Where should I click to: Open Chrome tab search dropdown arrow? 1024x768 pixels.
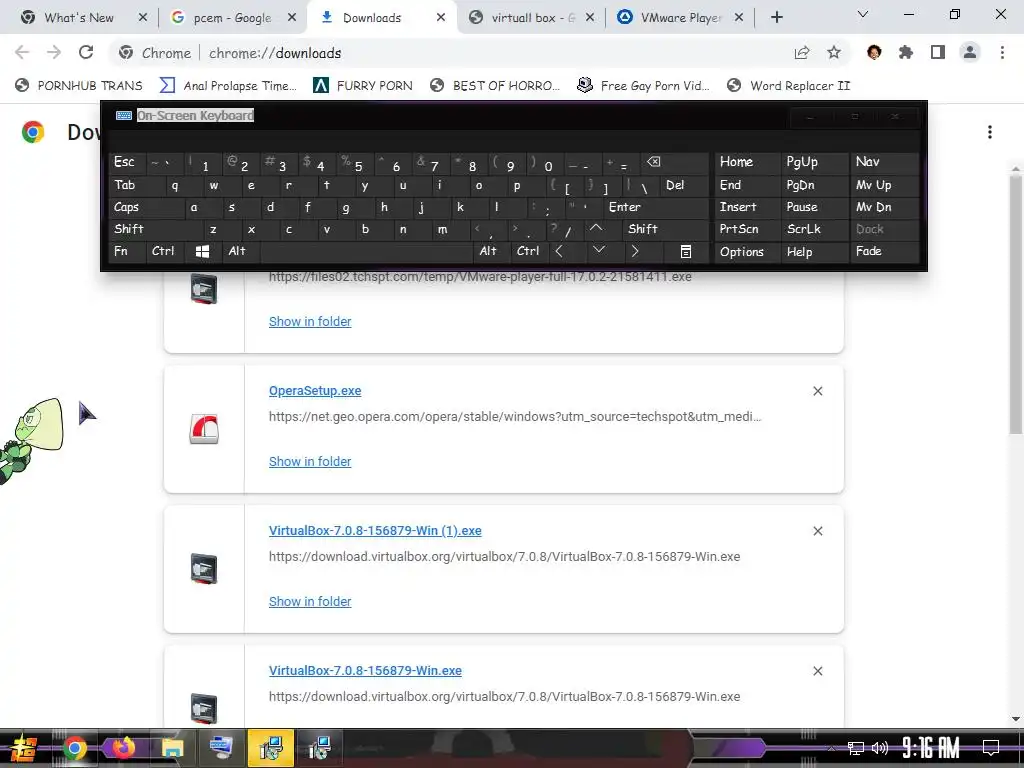pyautogui.click(x=863, y=14)
